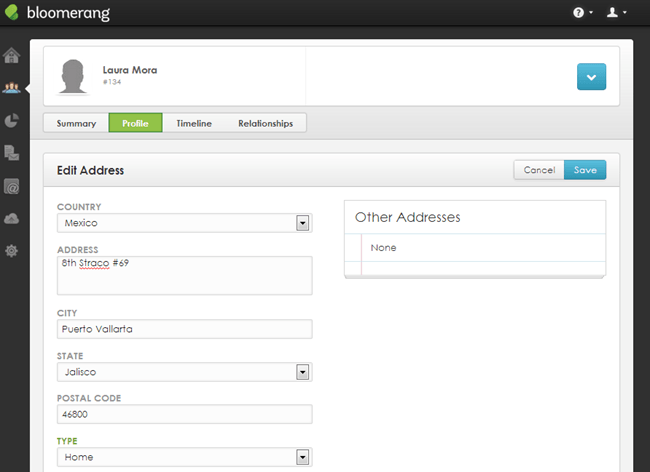Image resolution: width=650 pixels, height=472 pixels.
Task: Click Laura Mora's profile avatar
Action: [x=73, y=77]
